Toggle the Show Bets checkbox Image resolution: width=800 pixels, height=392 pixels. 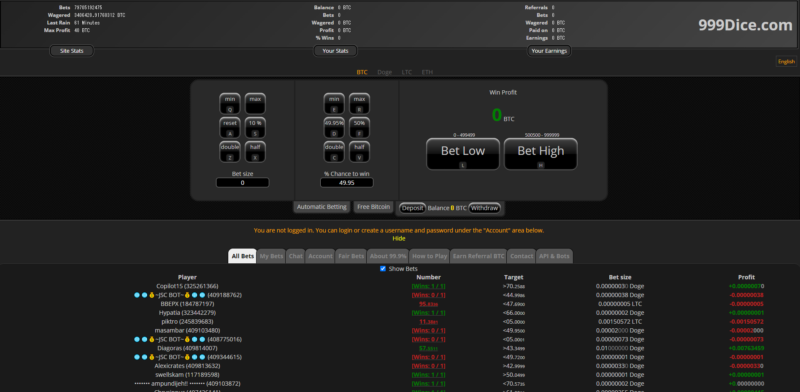click(x=383, y=268)
